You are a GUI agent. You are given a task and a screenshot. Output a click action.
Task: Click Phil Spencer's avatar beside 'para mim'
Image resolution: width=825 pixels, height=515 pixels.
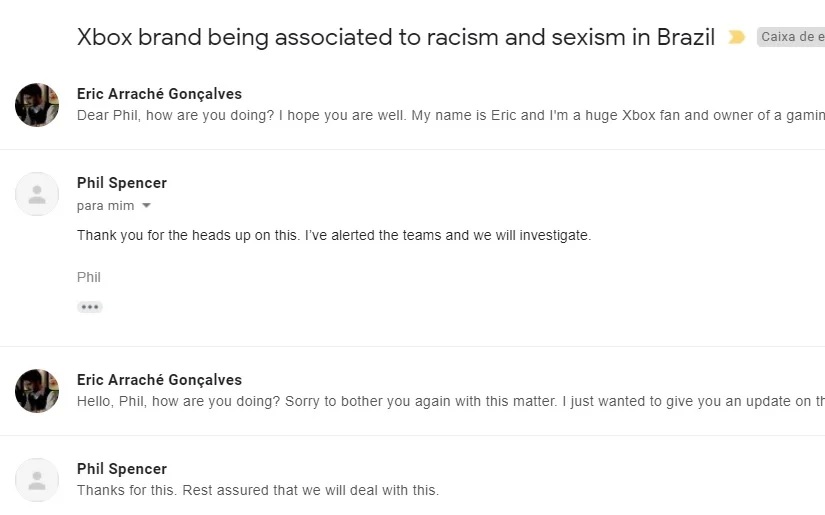click(37, 194)
